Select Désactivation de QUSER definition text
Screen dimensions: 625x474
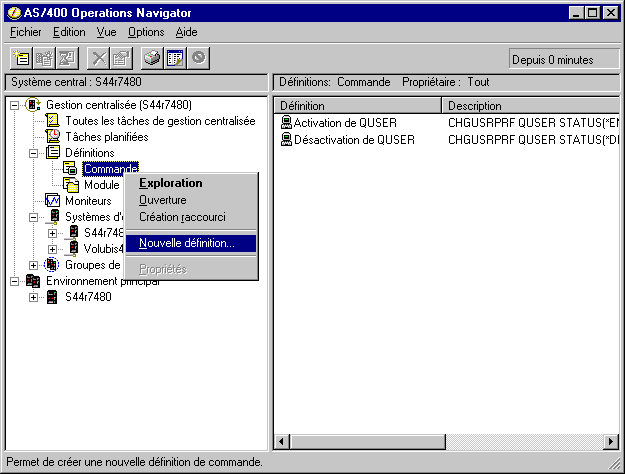point(354,140)
